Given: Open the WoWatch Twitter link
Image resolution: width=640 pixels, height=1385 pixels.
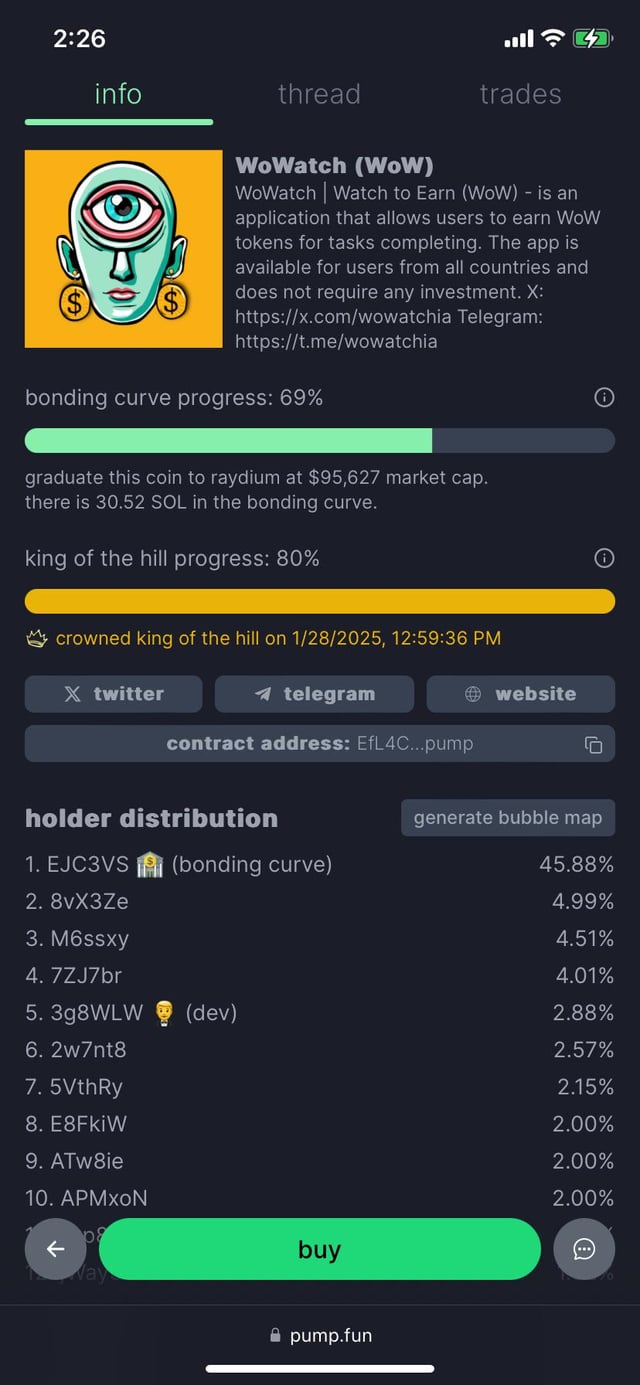Looking at the screenshot, I should pos(113,694).
